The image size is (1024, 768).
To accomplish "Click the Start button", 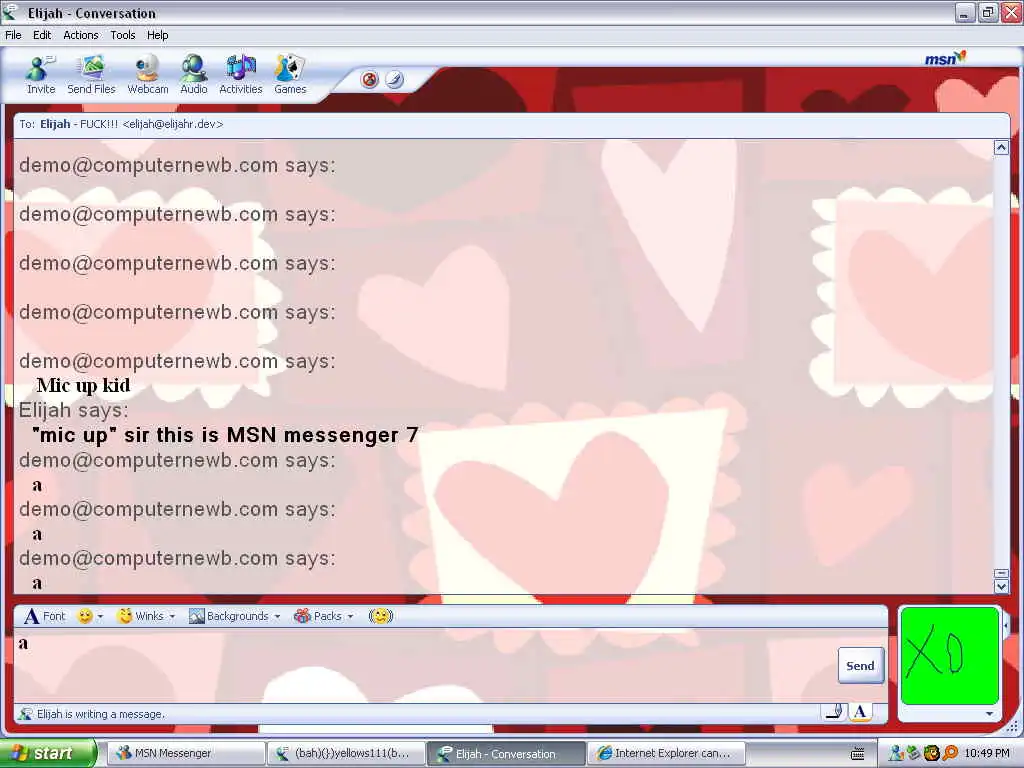I will click(47, 753).
